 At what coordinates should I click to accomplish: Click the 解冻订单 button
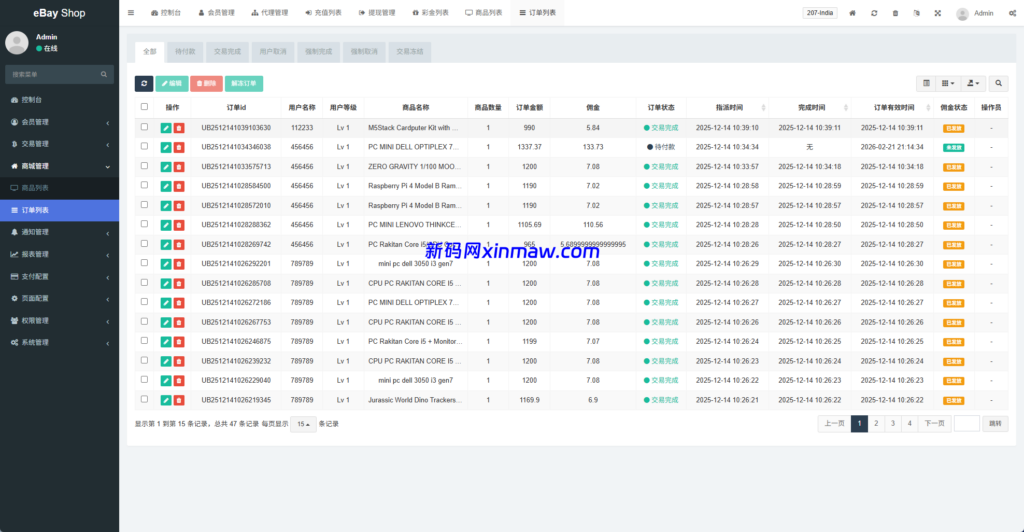click(x=244, y=84)
